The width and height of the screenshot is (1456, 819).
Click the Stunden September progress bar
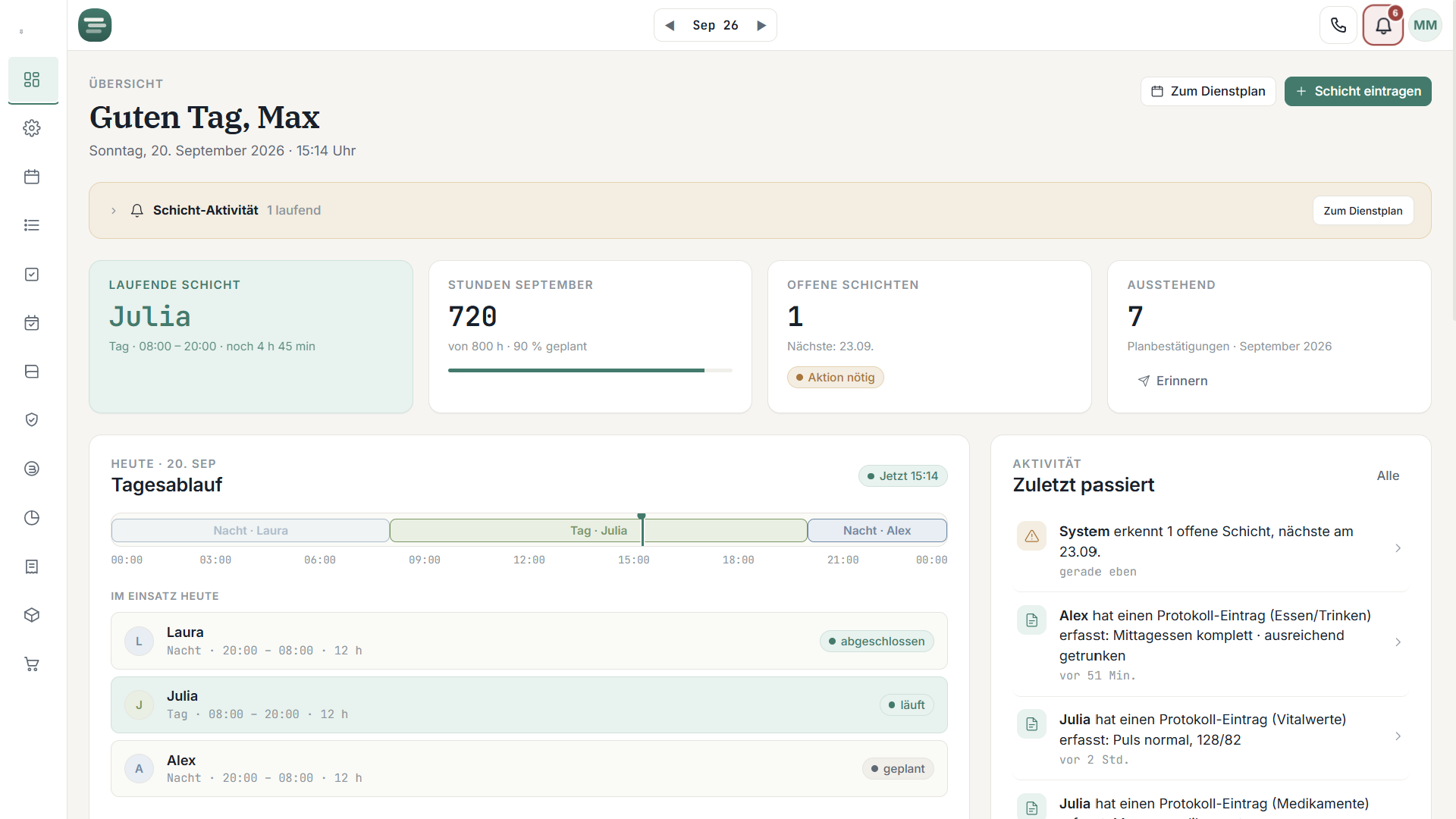coord(590,370)
